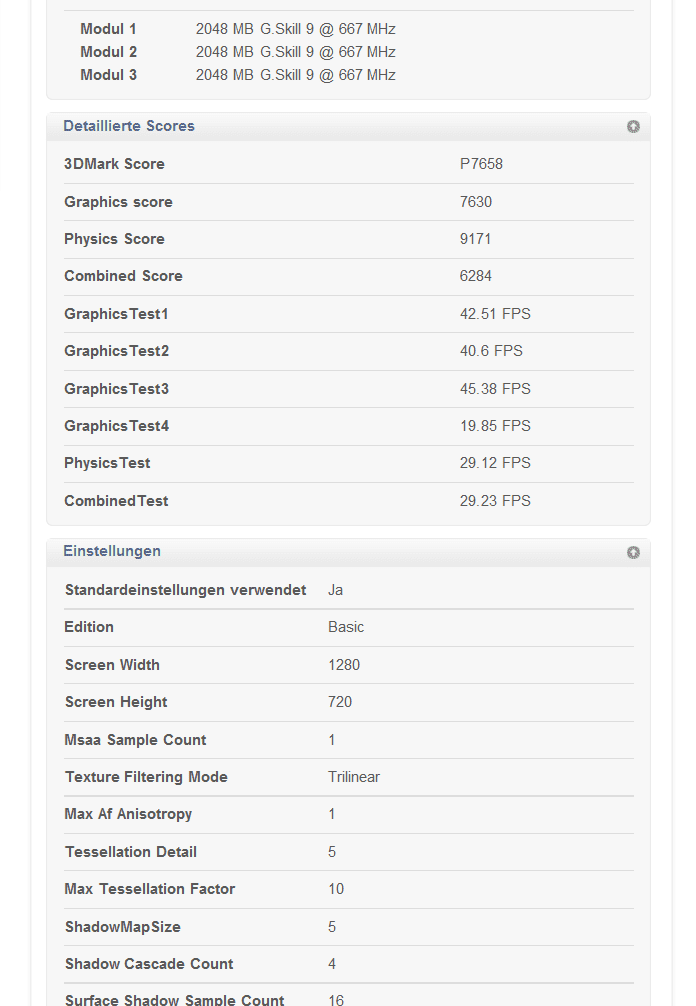Select the 3DMark Score value P7658
This screenshot has height=1006, width=696.
(481, 164)
